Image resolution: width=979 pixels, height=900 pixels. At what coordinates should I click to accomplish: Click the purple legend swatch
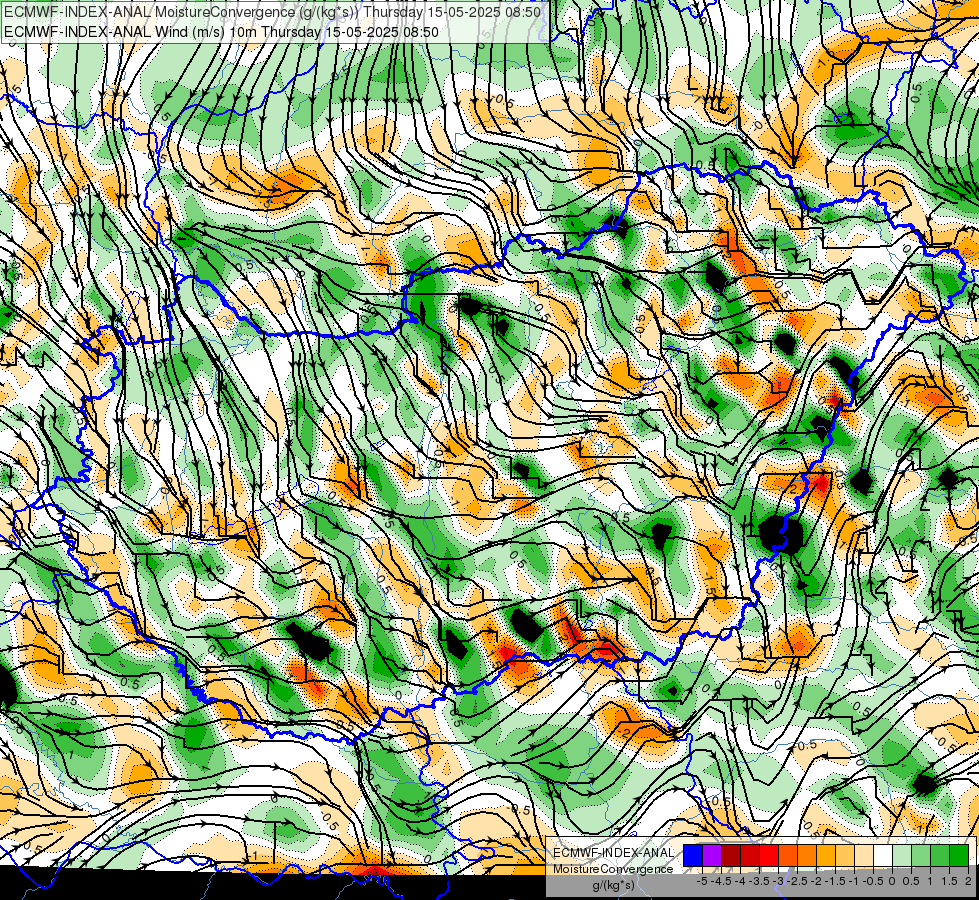point(712,855)
